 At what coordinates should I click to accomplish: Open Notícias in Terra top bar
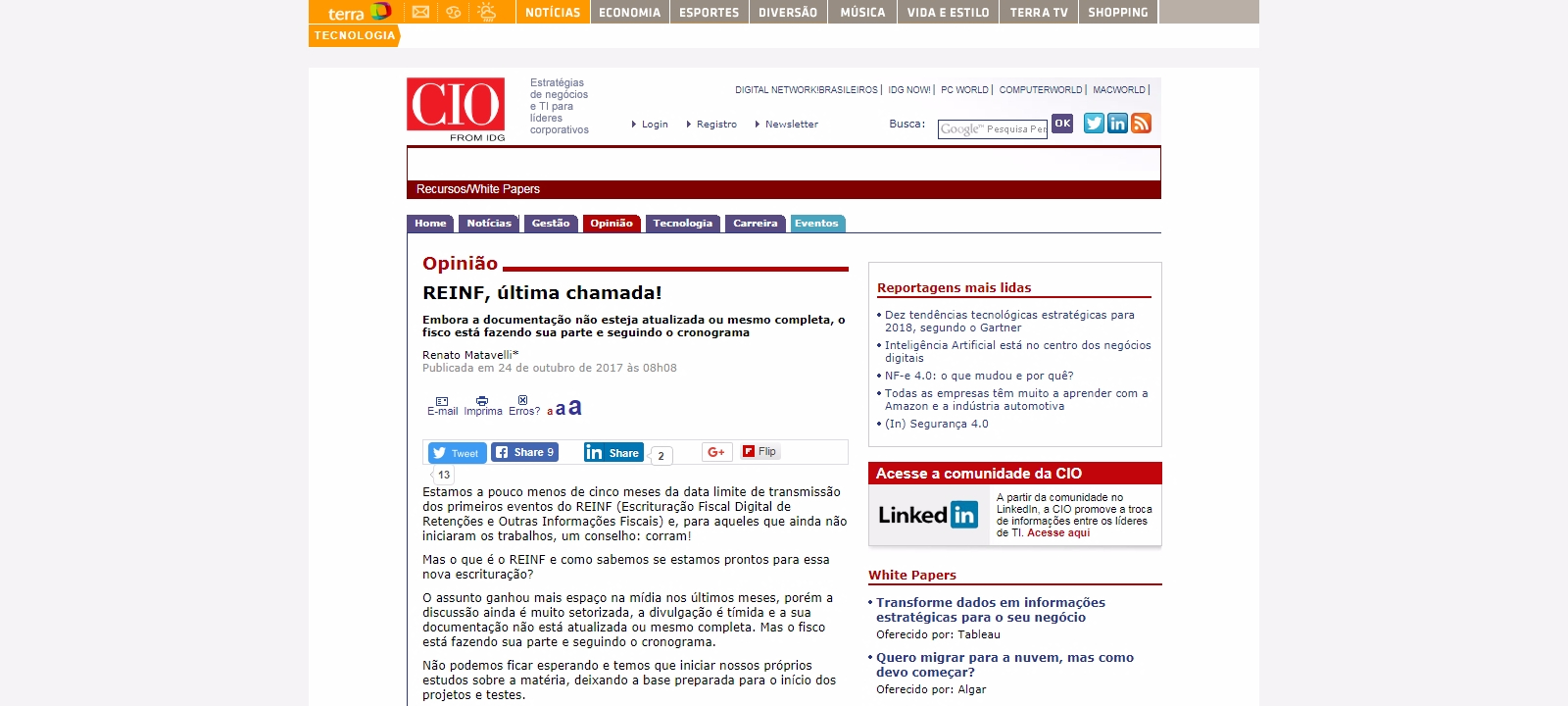553,12
